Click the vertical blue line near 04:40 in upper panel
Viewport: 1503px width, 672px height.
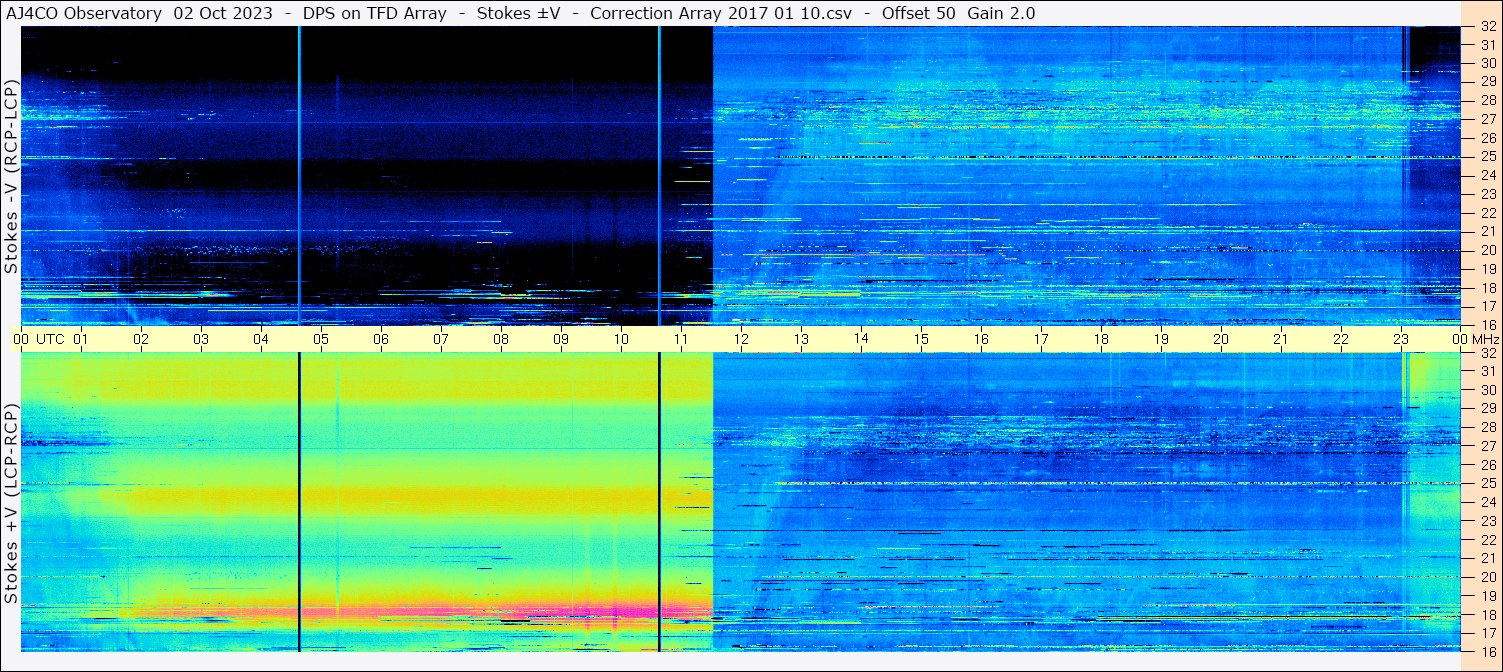pos(299,175)
